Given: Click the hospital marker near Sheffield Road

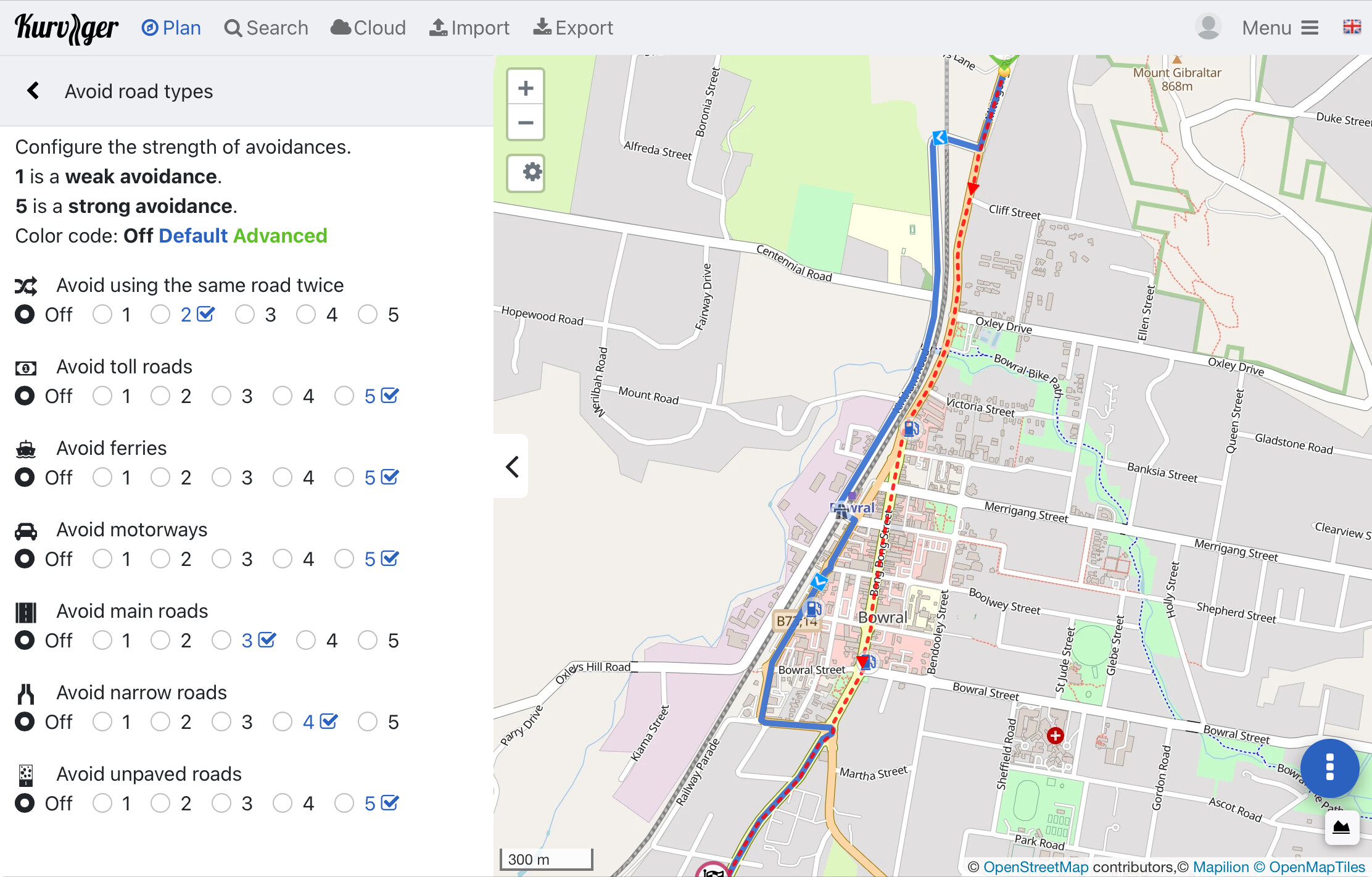Looking at the screenshot, I should tap(1056, 735).
